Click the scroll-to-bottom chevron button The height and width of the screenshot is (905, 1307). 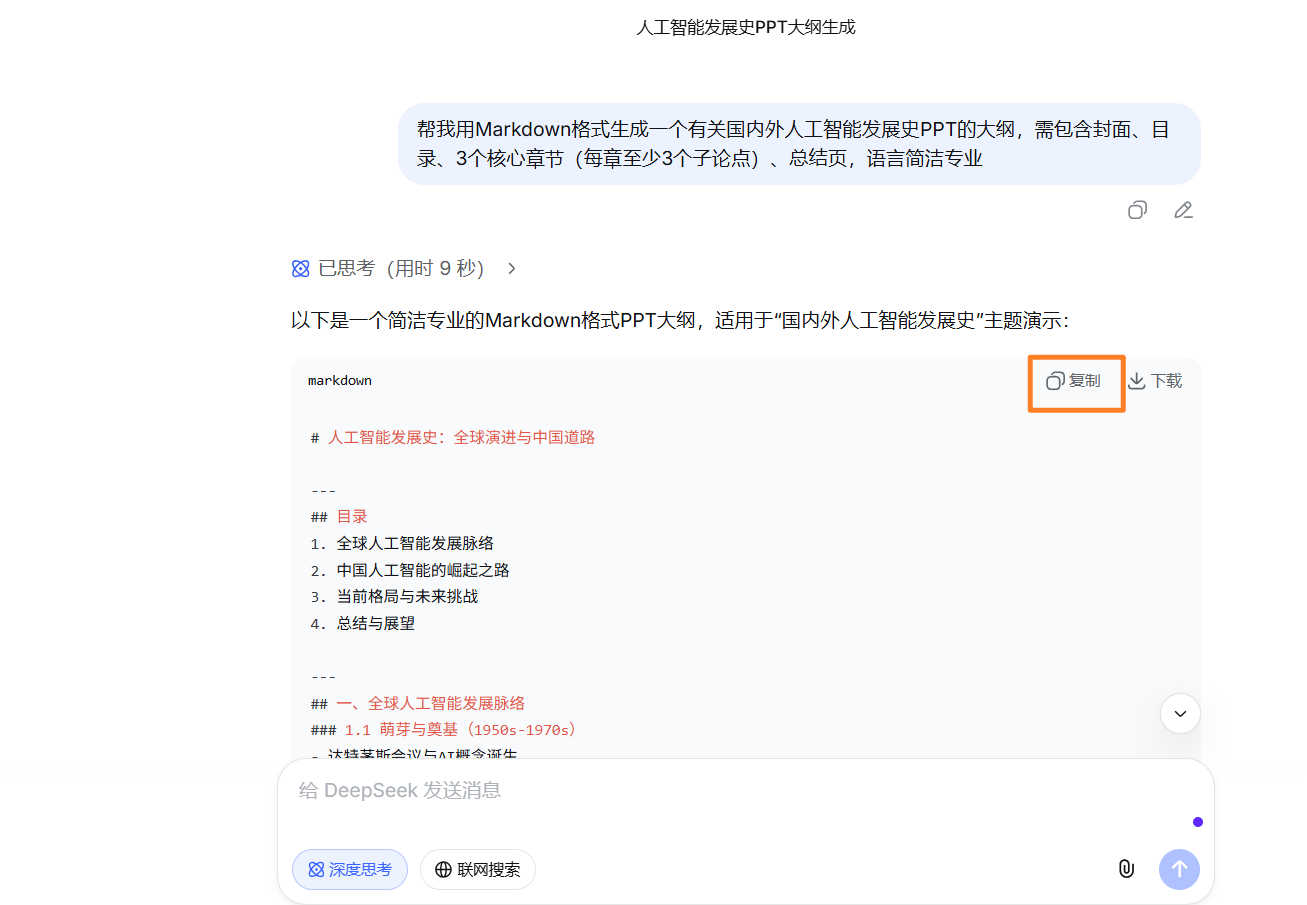[x=1180, y=713]
